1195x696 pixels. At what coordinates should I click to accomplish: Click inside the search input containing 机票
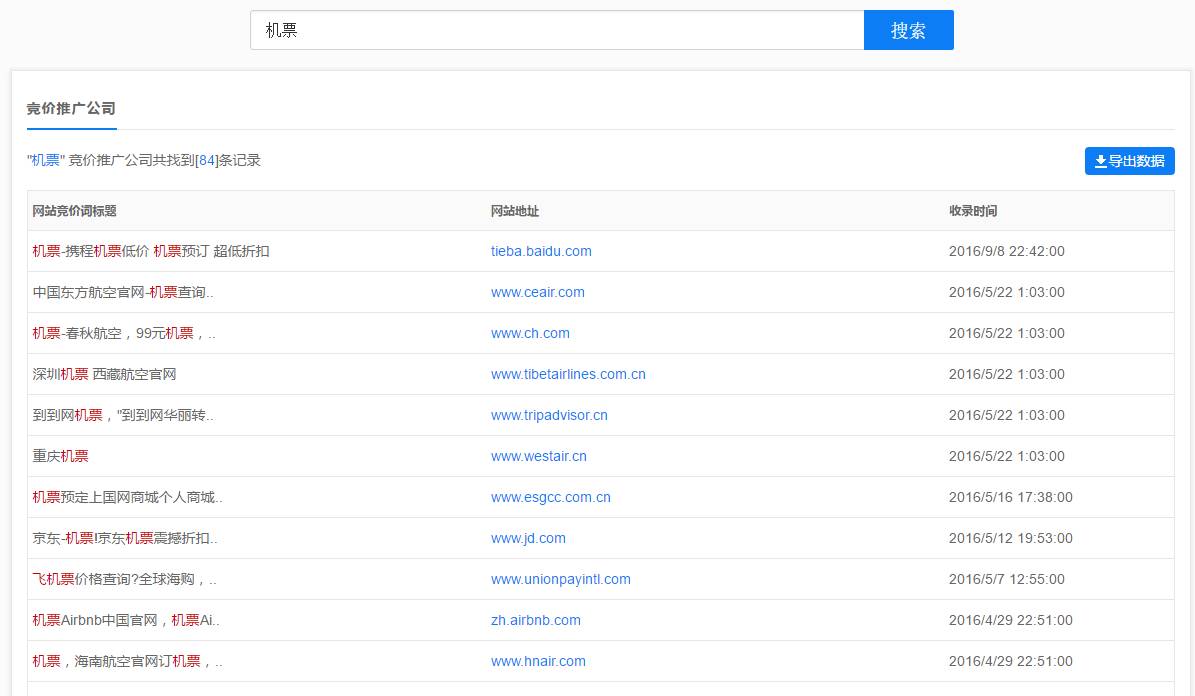[555, 30]
